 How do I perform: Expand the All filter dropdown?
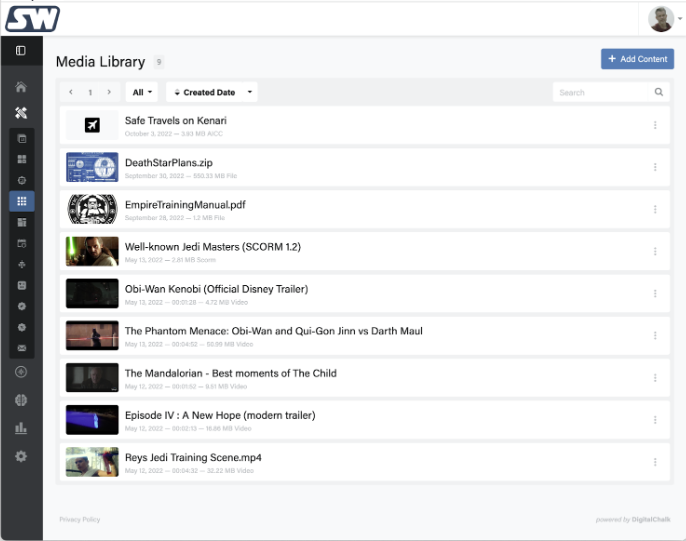pos(143,92)
